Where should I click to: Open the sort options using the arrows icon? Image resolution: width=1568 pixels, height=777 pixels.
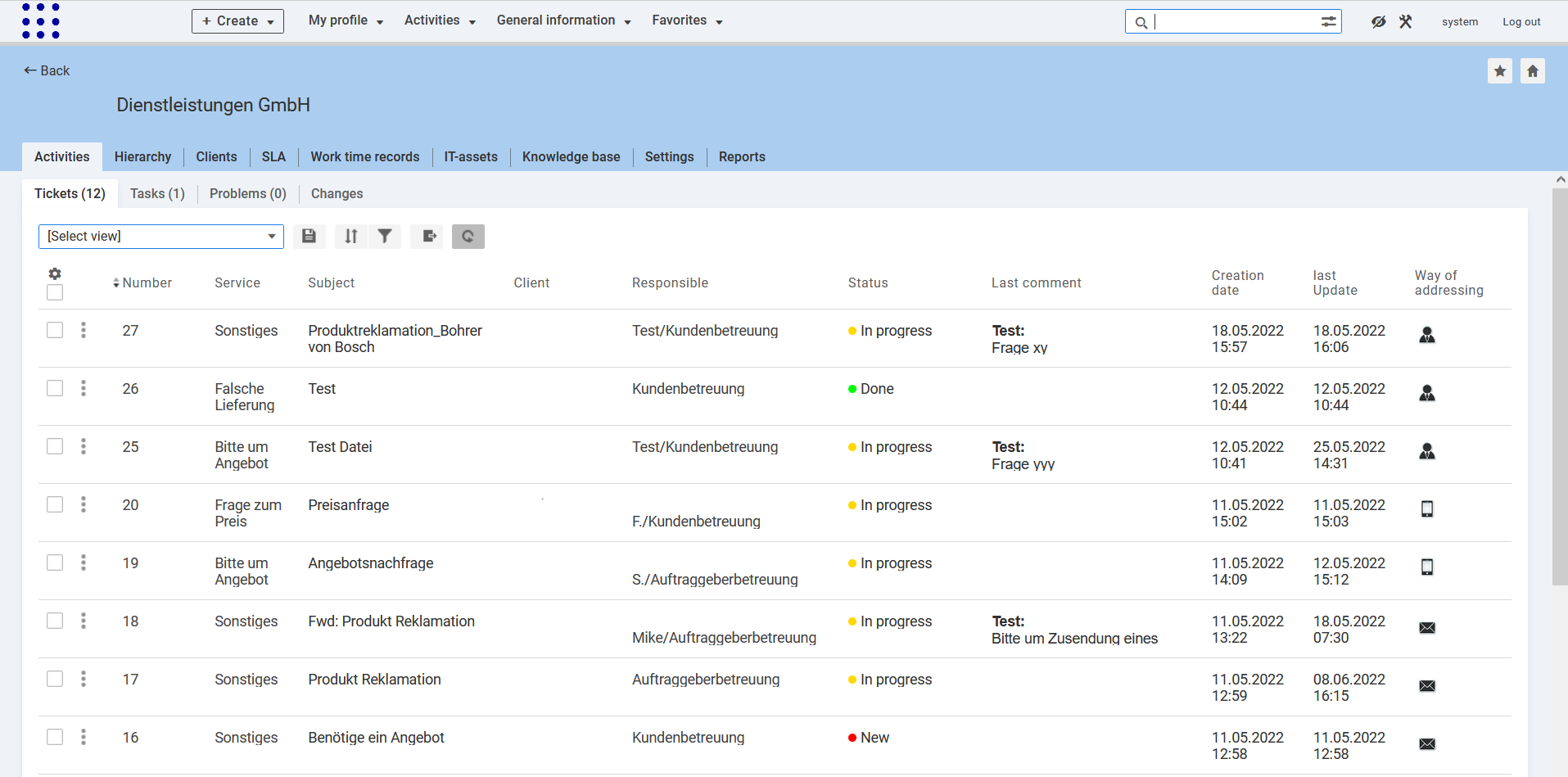point(350,236)
